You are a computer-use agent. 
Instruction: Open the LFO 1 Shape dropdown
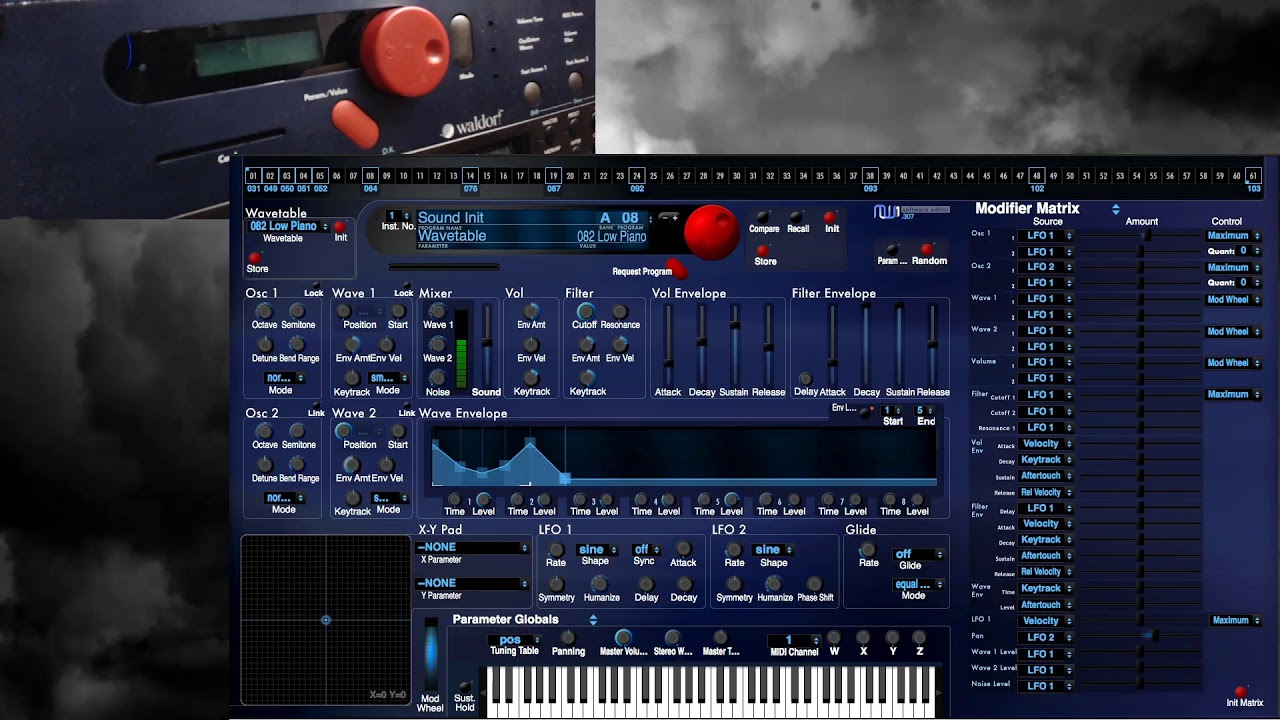(x=598, y=549)
